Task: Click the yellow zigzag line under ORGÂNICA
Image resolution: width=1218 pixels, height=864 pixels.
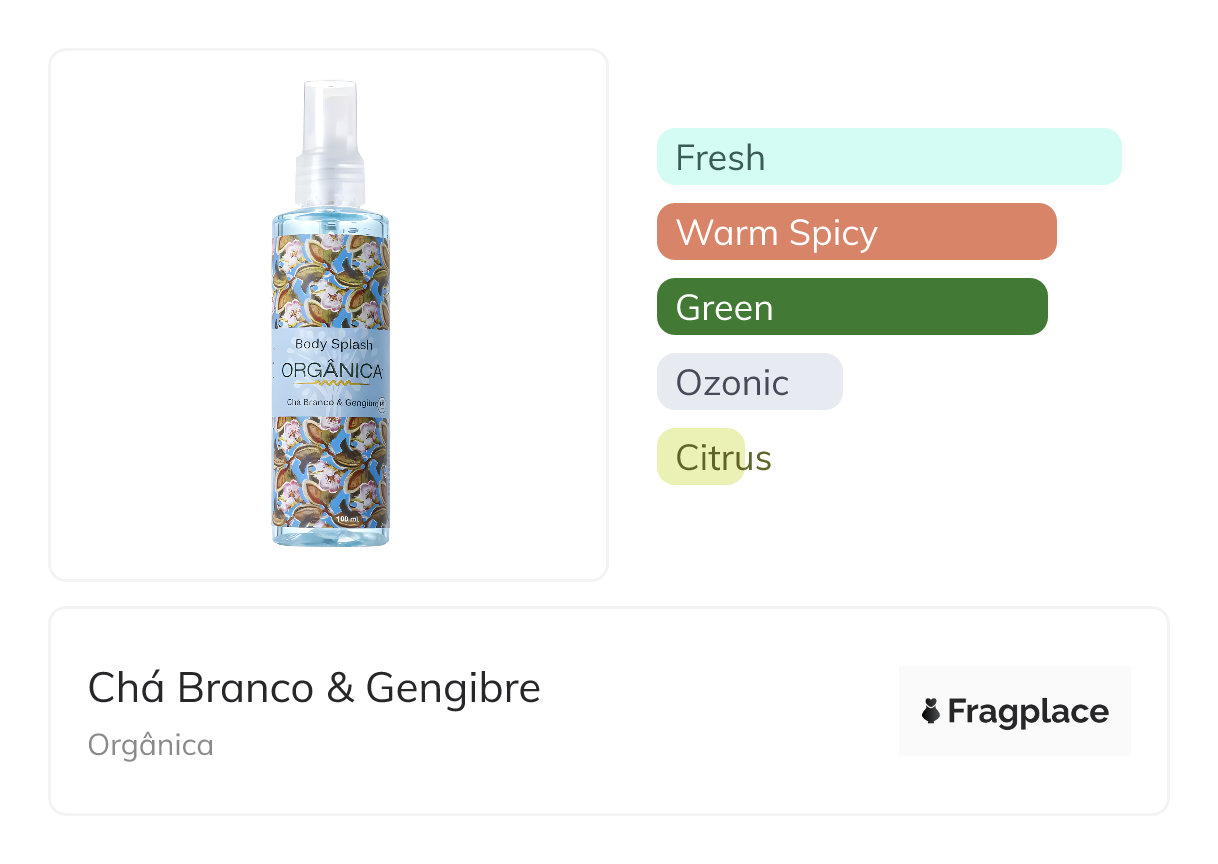Action: coord(333,383)
